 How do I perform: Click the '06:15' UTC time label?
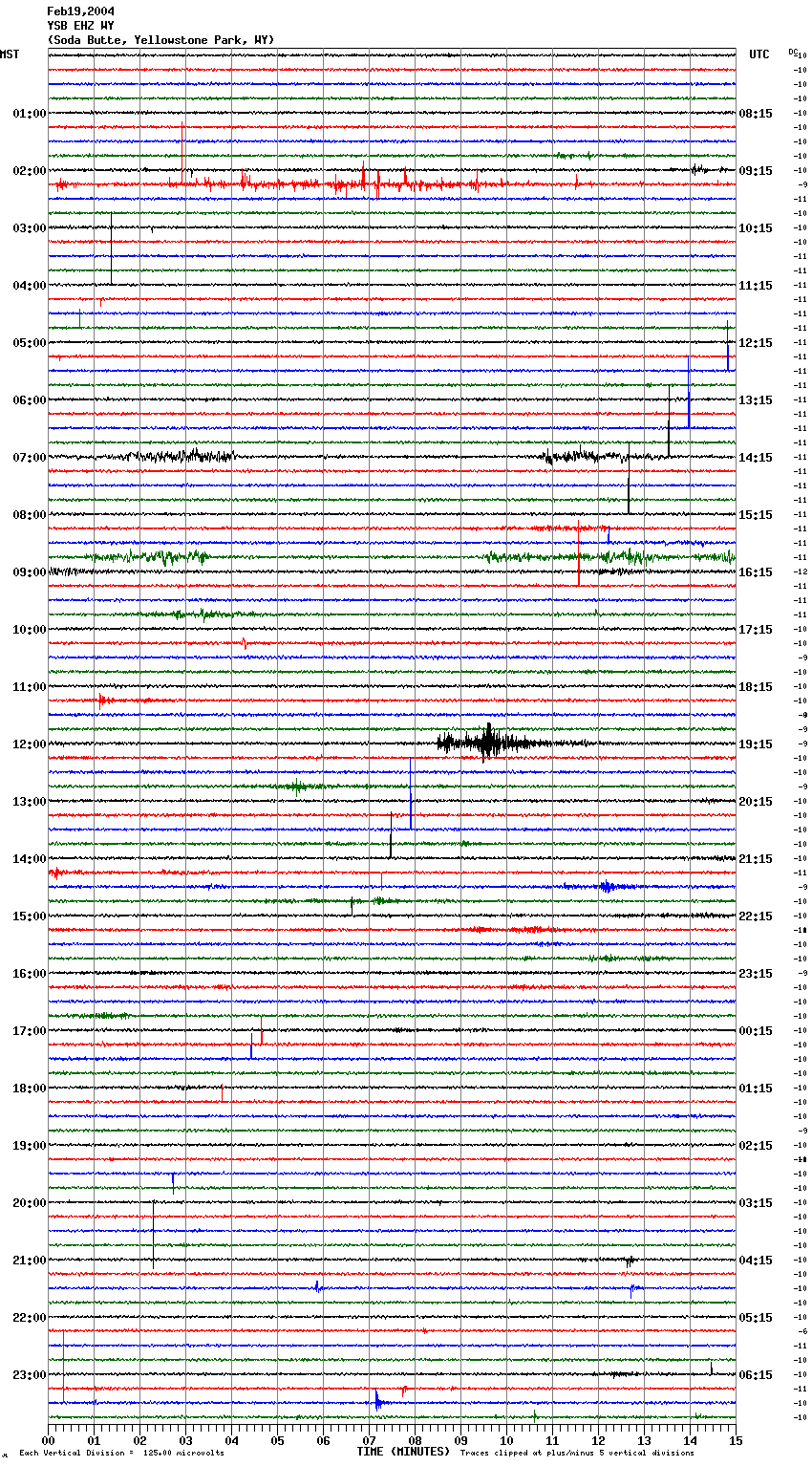(x=756, y=1375)
